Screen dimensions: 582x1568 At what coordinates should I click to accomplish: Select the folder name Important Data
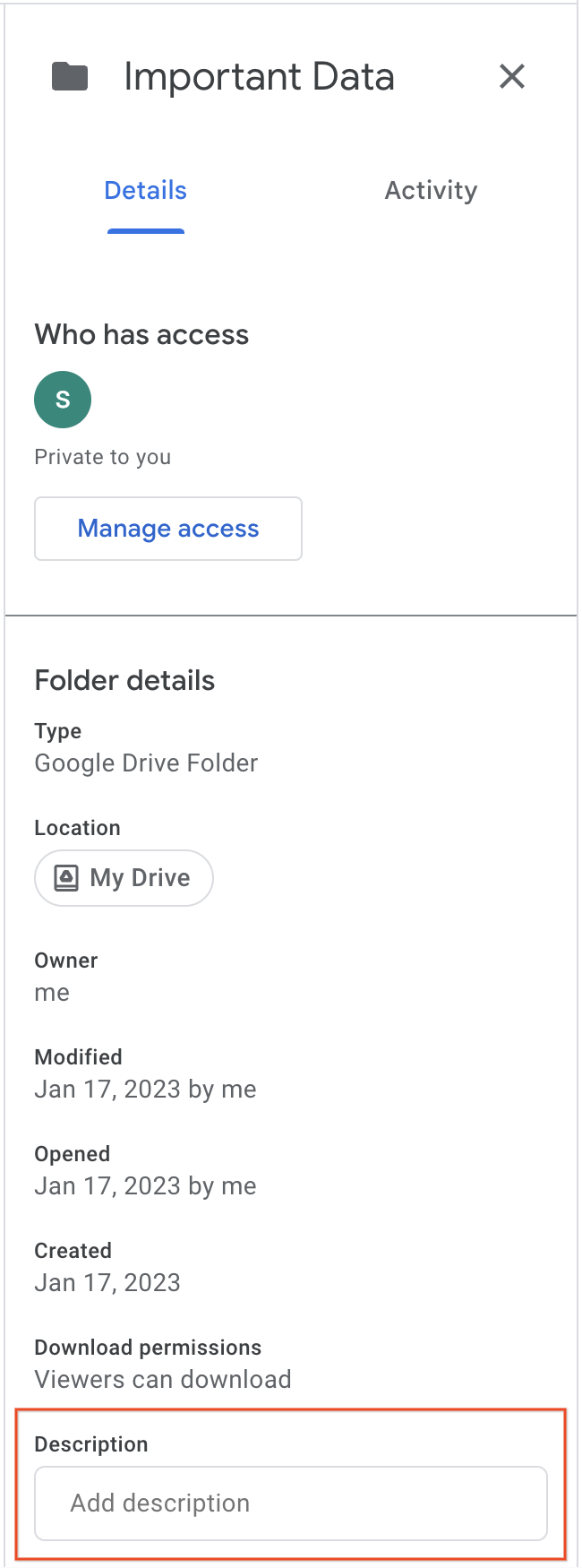pyautogui.click(x=260, y=76)
